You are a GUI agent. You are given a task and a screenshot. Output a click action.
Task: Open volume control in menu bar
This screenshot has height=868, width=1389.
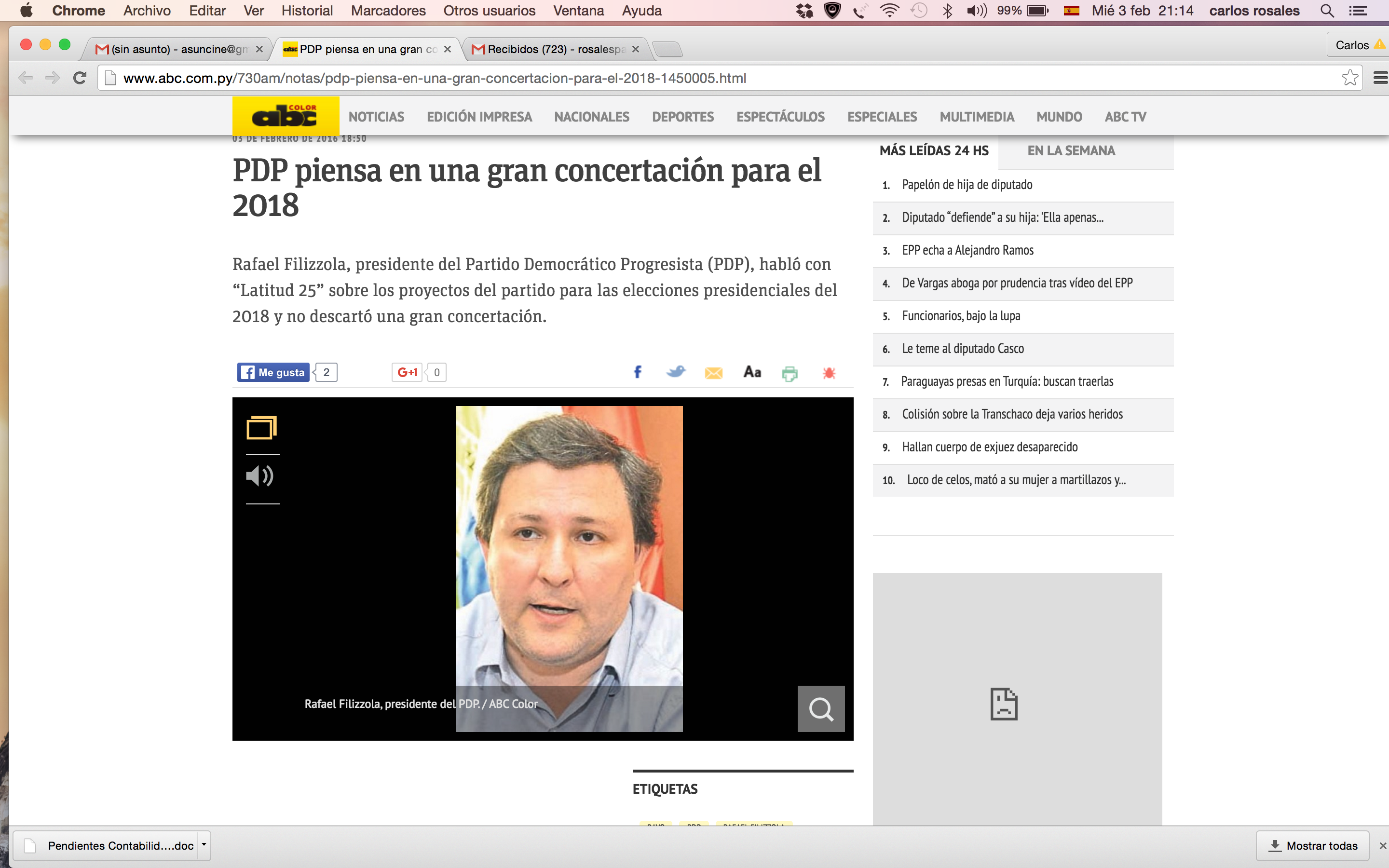pos(977,10)
